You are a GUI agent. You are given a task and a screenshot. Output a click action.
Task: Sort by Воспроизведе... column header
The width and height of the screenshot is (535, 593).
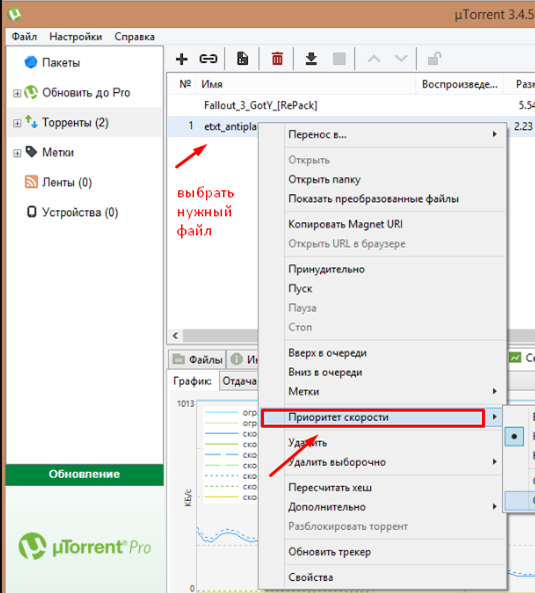[459, 84]
